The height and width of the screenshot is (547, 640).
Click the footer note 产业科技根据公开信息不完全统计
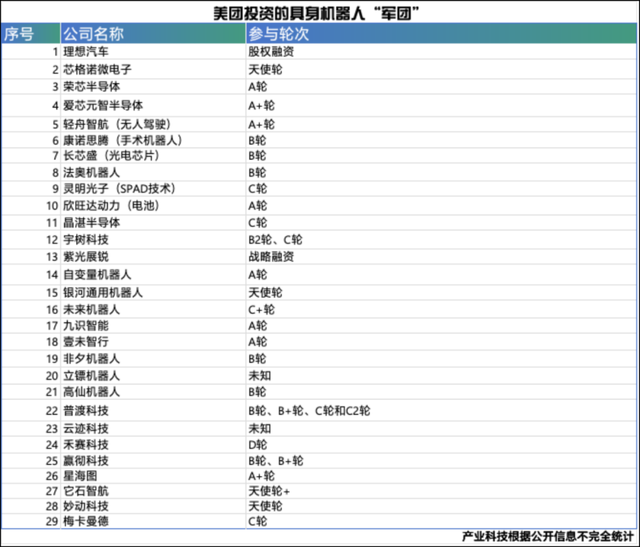click(x=548, y=536)
